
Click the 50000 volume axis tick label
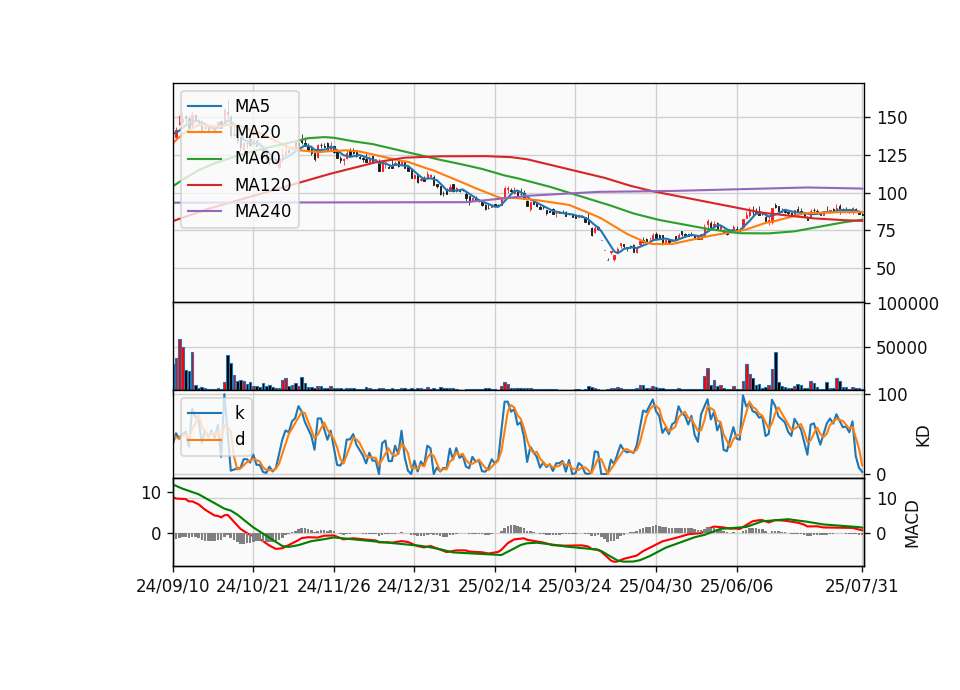tap(902, 348)
